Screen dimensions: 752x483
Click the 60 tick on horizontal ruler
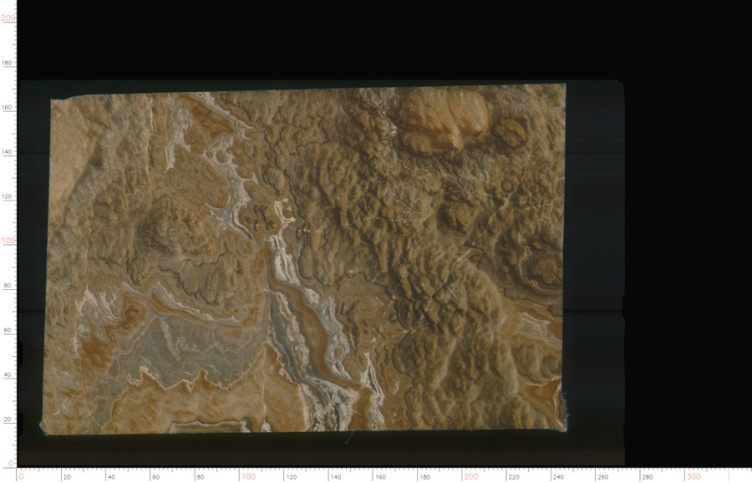click(155, 477)
